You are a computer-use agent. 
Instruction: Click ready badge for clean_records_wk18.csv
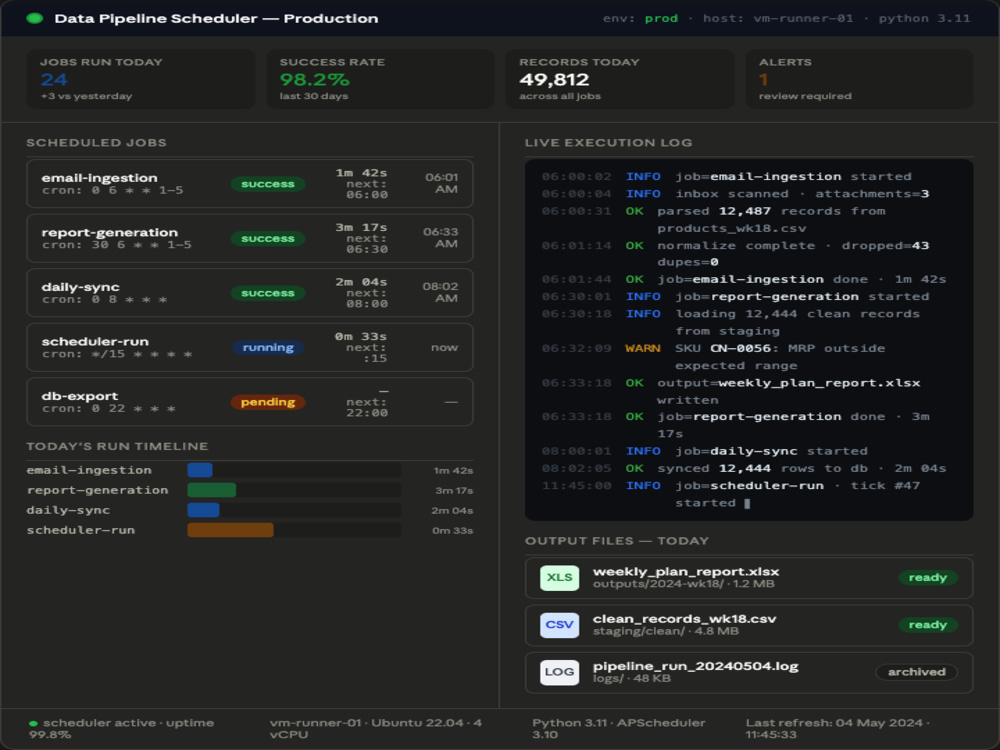(x=928, y=625)
